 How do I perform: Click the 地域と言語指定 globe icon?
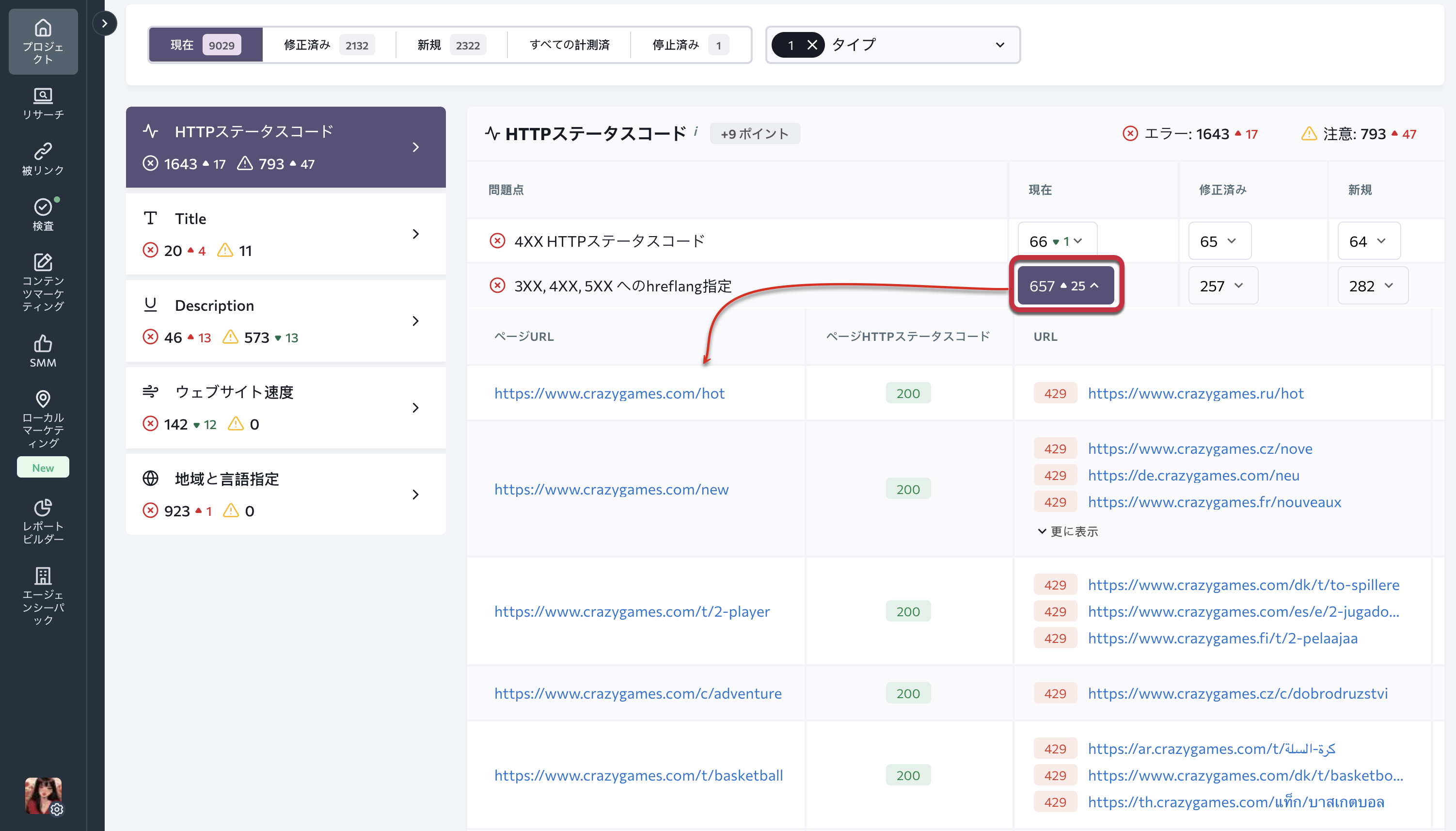pyautogui.click(x=150, y=478)
